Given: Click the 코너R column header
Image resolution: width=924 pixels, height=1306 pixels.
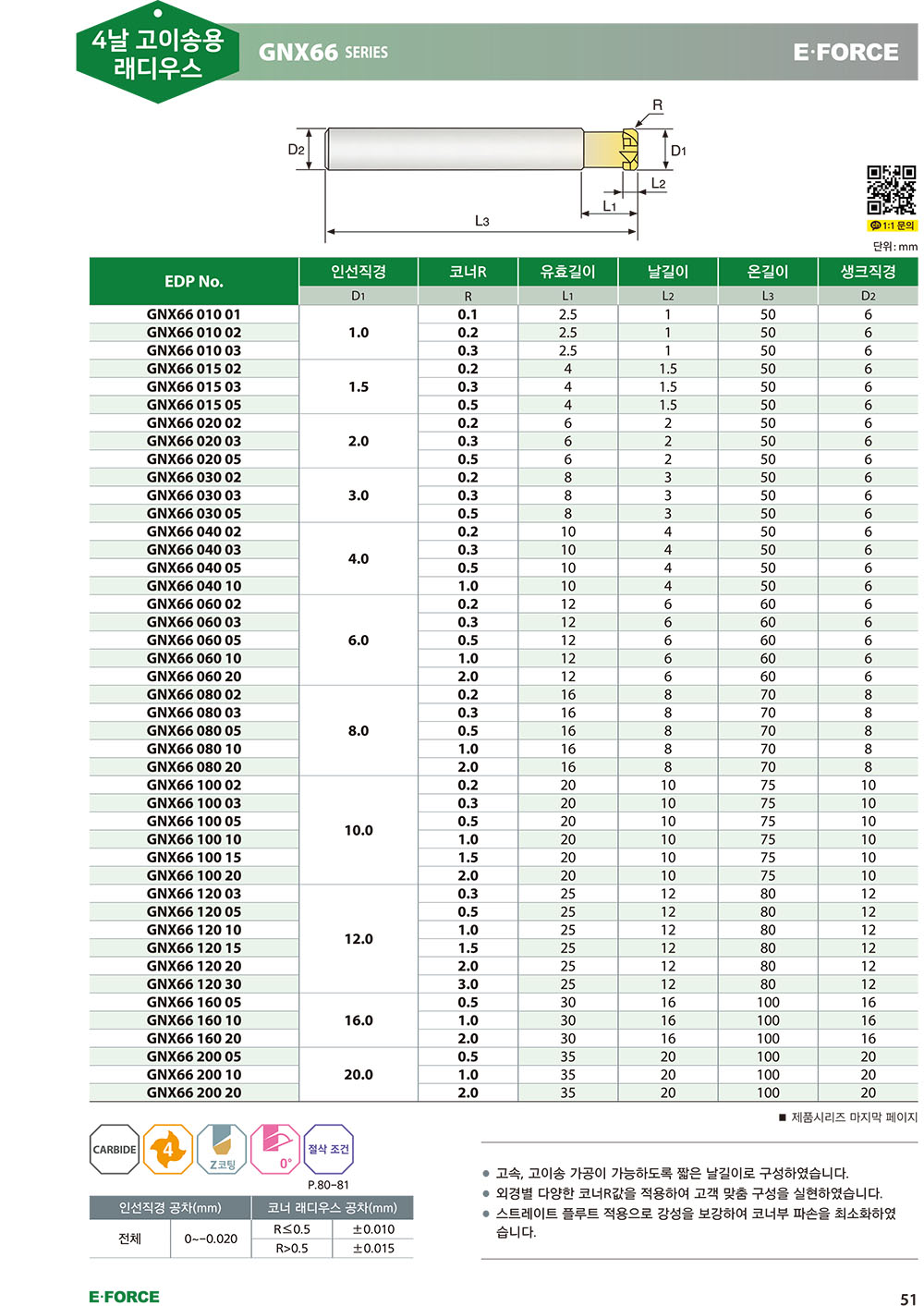Looking at the screenshot, I should 468,272.
